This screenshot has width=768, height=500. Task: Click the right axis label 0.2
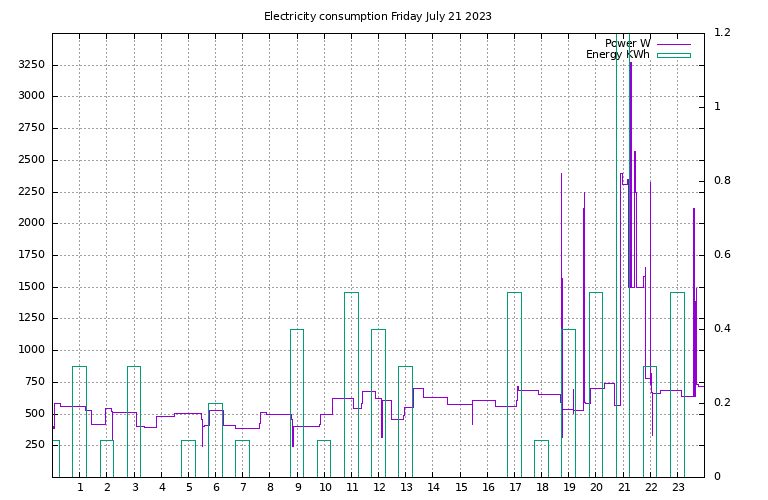tap(722, 403)
